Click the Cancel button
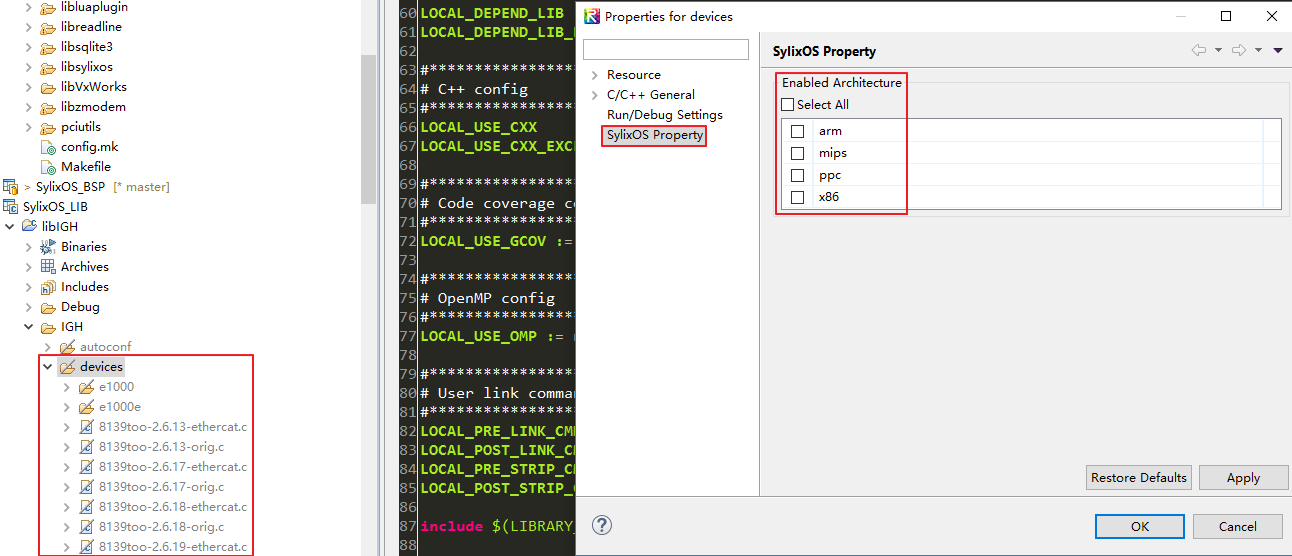 (x=1237, y=526)
